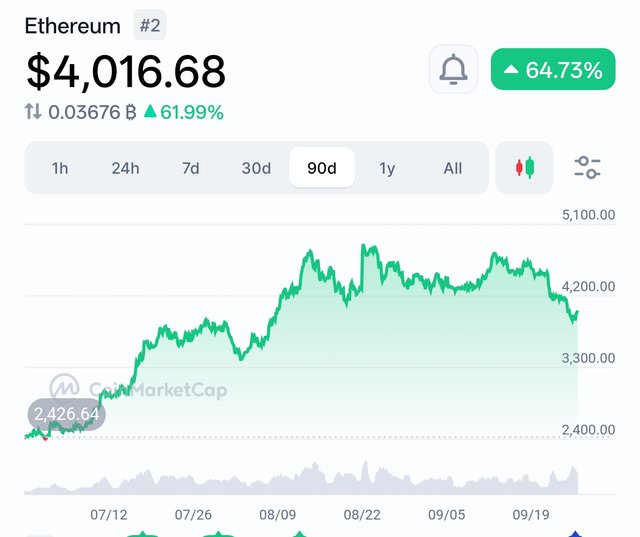
Task: Tap the price alert bell icon
Action: [453, 70]
